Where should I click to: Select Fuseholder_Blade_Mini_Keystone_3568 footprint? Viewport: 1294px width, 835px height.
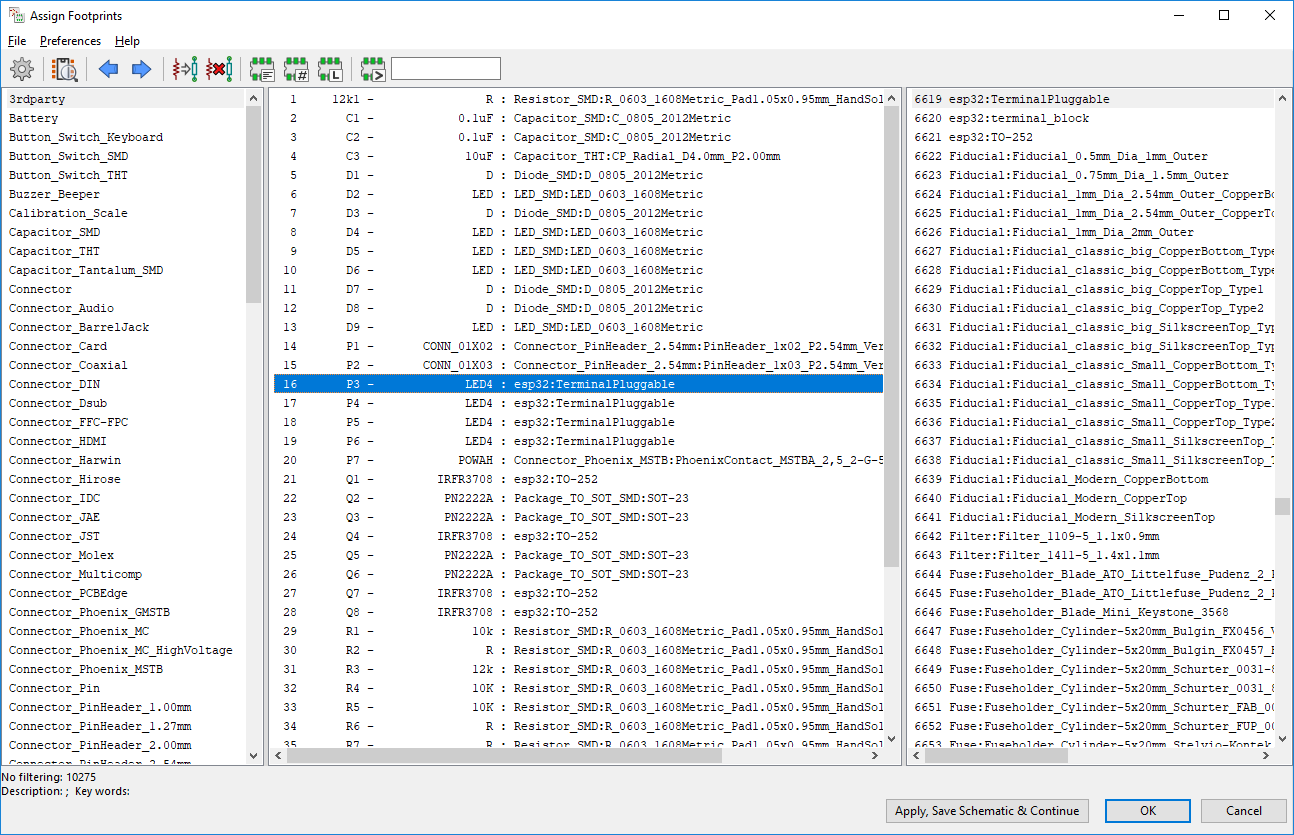click(1092, 612)
